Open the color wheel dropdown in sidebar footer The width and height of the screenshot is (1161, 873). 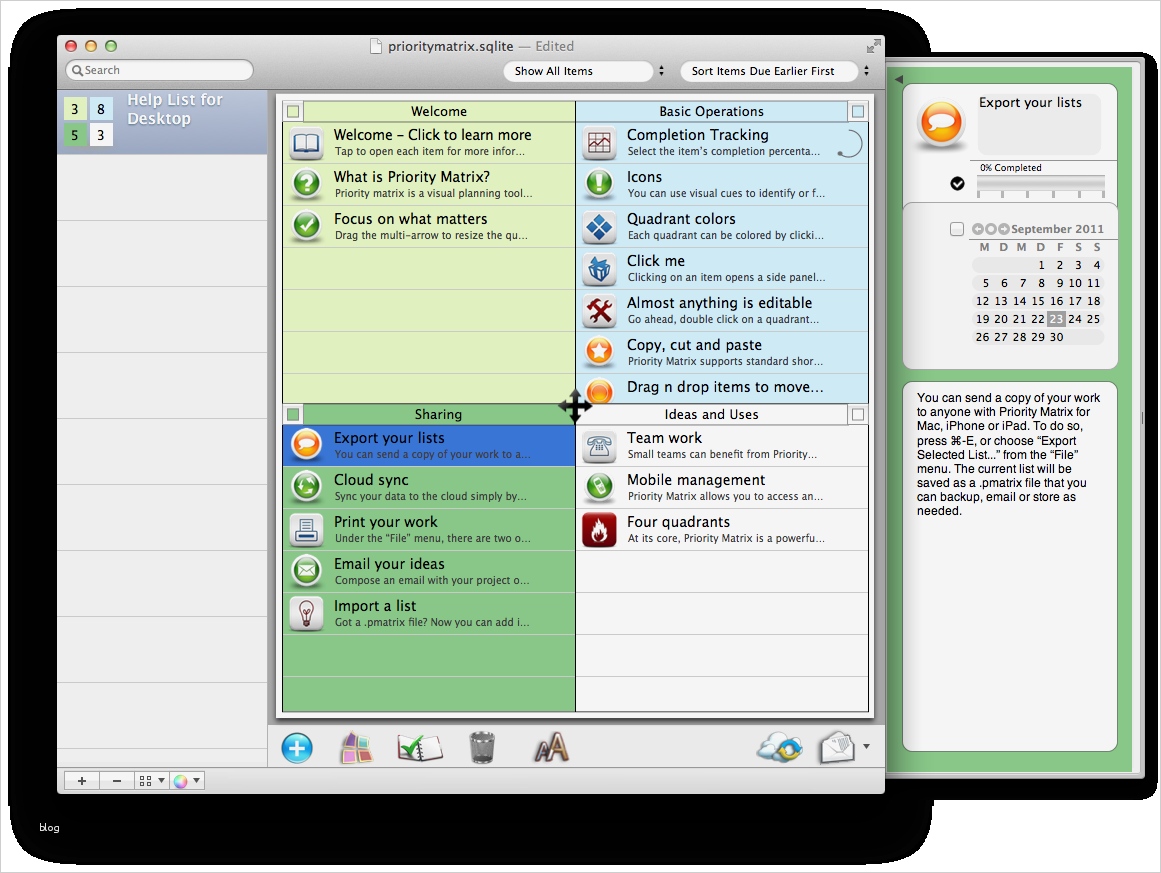point(186,780)
